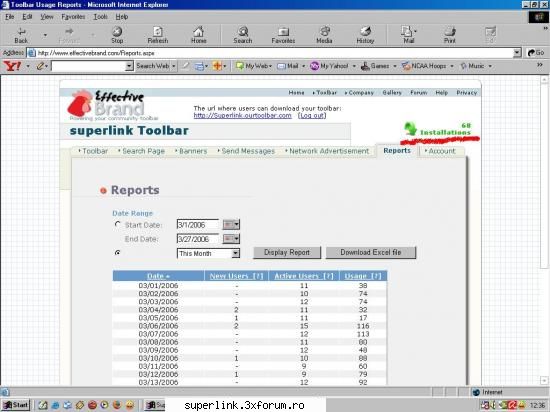This screenshot has width=550, height=412.
Task: Click the pencil icon on the Yahoo toolbar
Action: point(41,66)
